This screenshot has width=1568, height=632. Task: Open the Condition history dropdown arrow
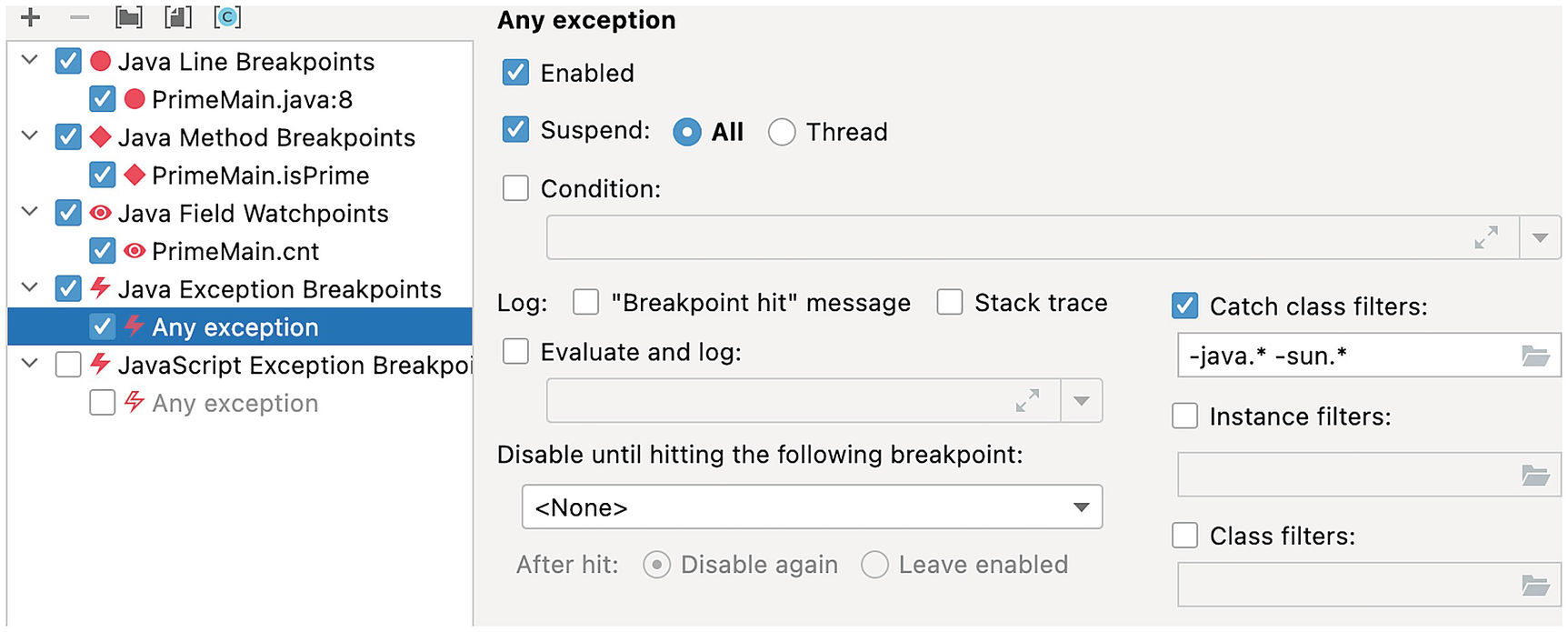click(1540, 238)
